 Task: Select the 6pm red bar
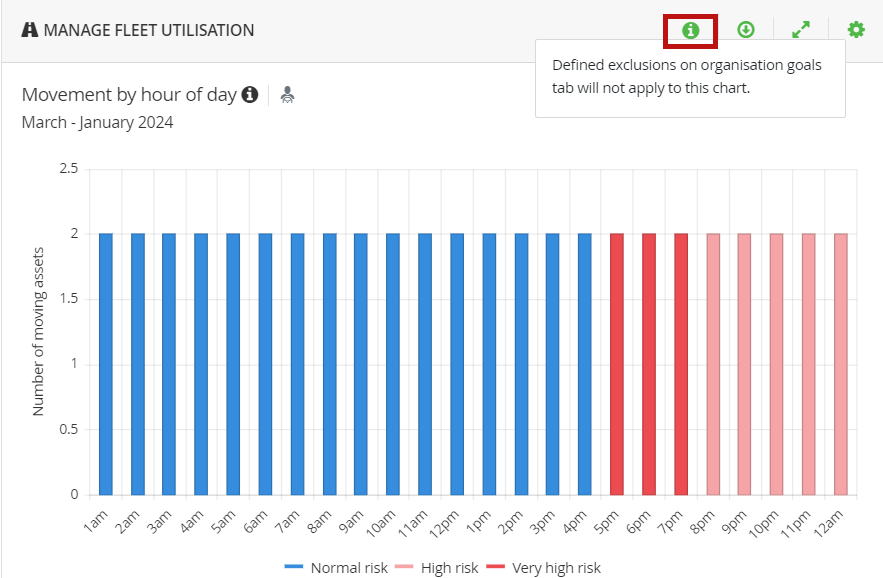pos(649,364)
